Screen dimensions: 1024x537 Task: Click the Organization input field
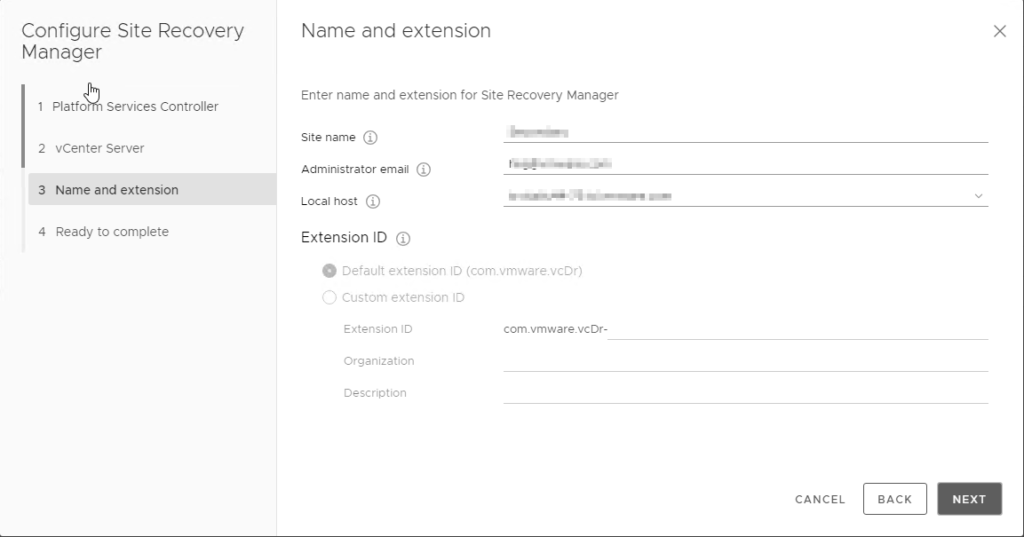point(745,361)
